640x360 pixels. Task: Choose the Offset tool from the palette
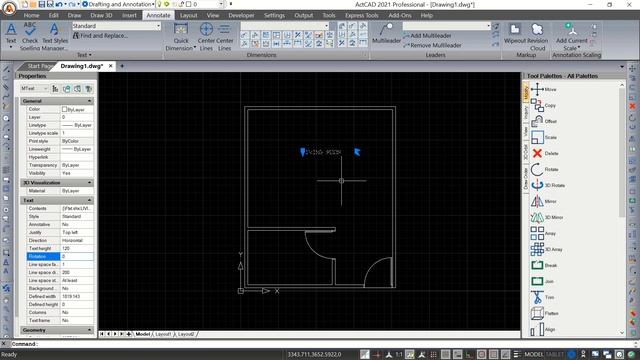pyautogui.click(x=543, y=121)
